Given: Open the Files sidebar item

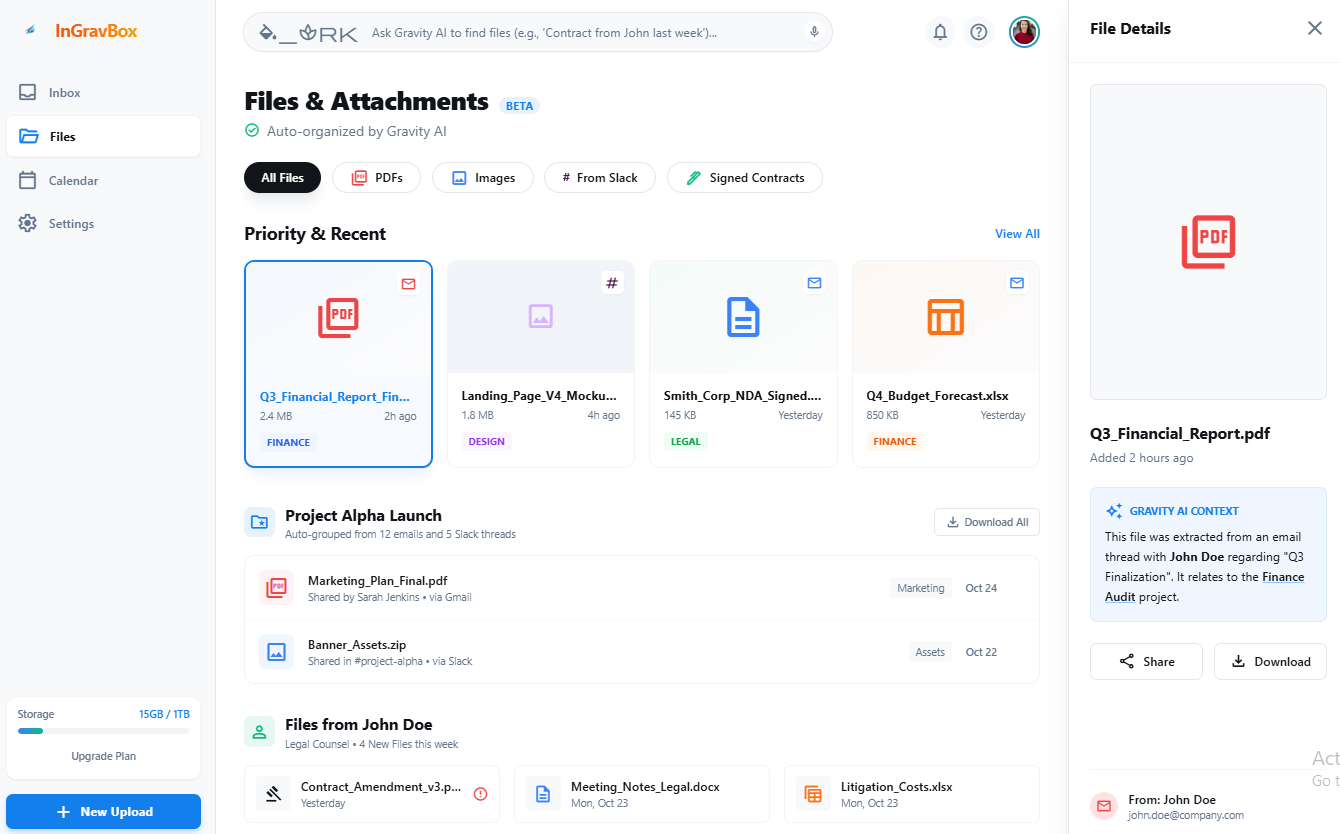Looking at the screenshot, I should [103, 137].
